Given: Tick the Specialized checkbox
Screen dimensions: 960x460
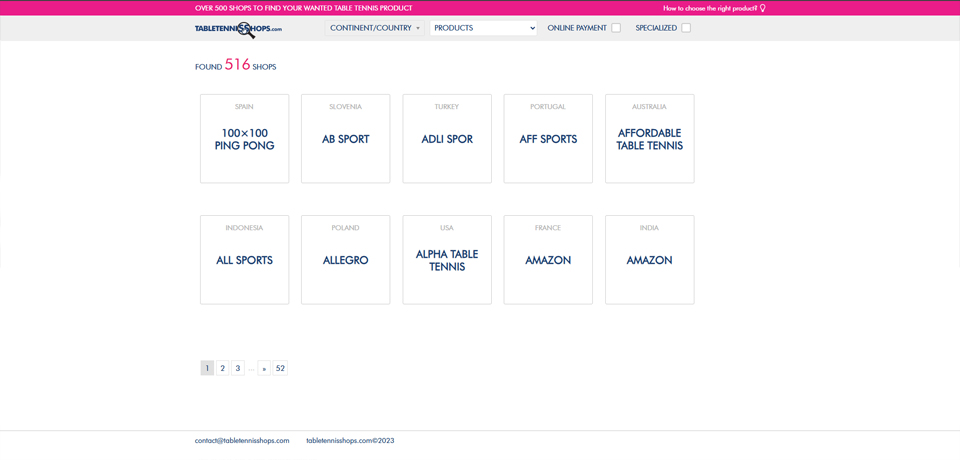Looking at the screenshot, I should [x=686, y=28].
